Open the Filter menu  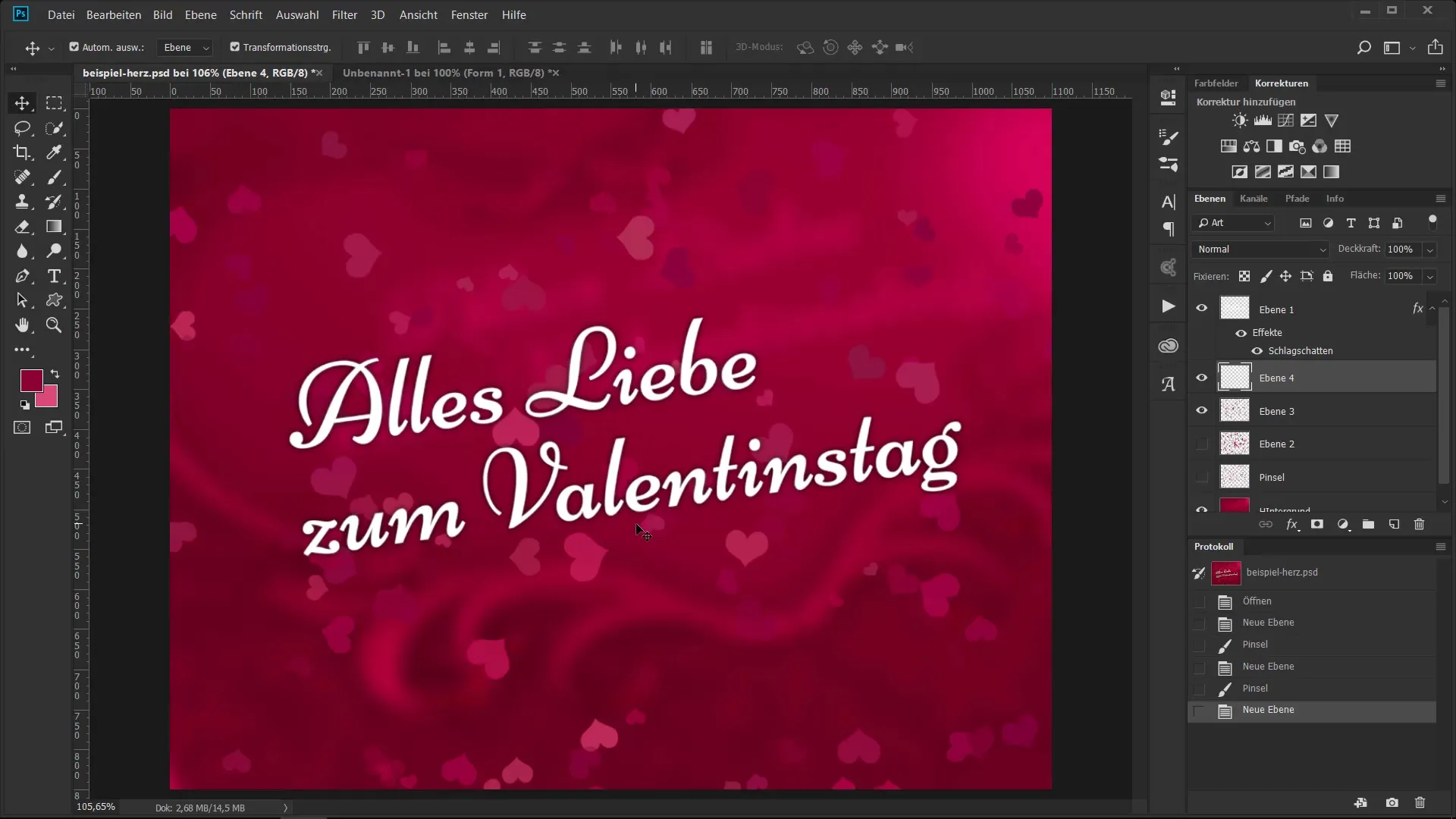[344, 14]
